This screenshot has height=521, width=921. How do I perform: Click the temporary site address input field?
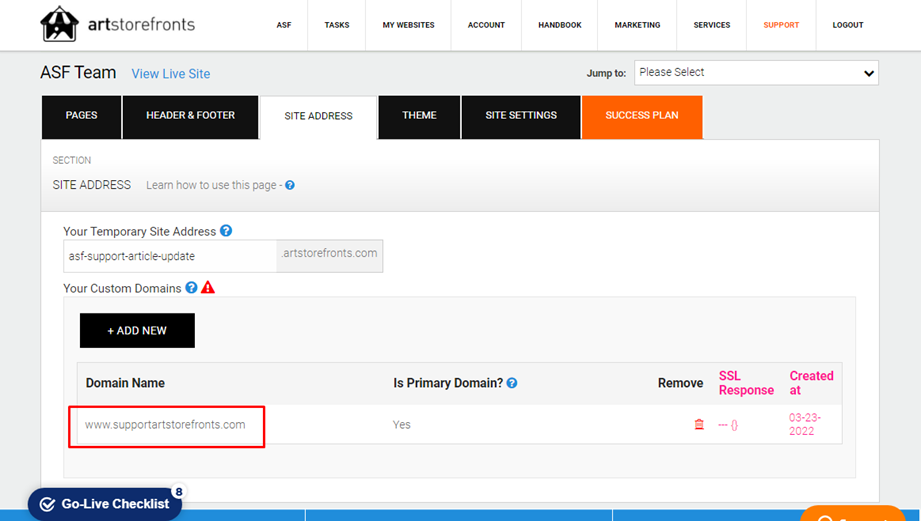170,256
